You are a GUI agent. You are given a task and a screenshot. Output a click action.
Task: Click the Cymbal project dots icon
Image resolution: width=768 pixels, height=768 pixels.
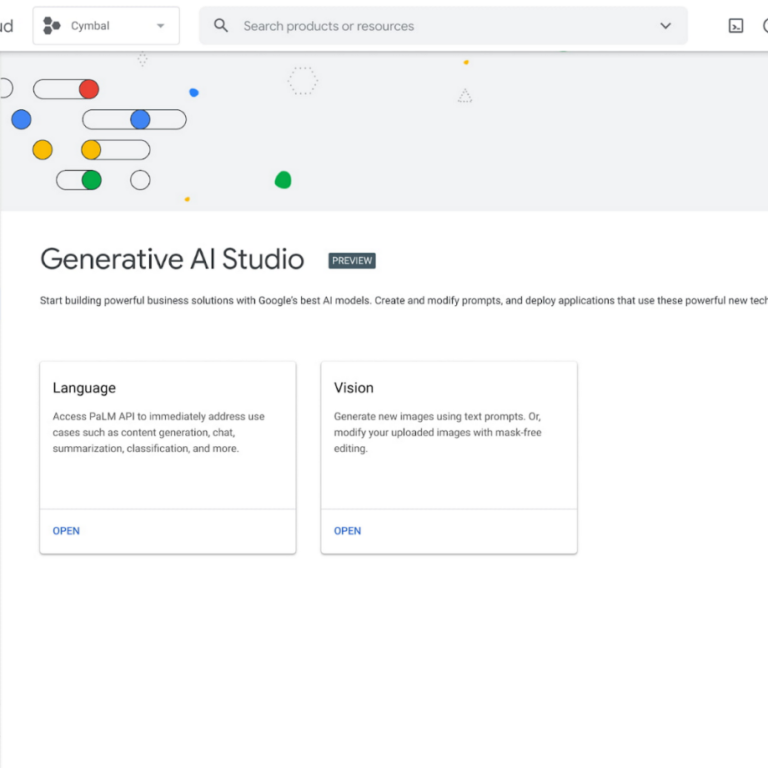tap(52, 26)
